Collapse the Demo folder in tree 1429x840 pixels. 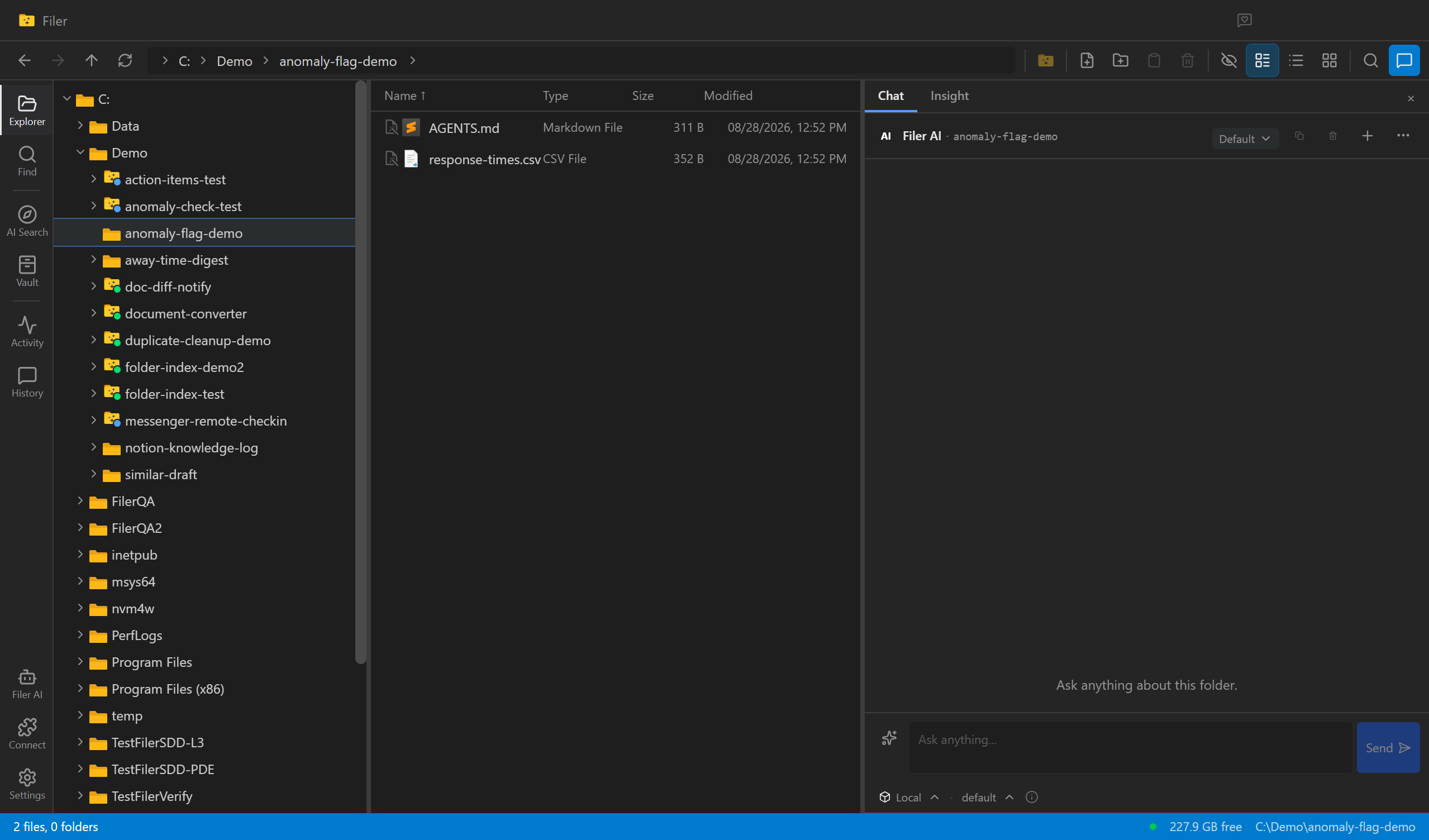click(80, 152)
